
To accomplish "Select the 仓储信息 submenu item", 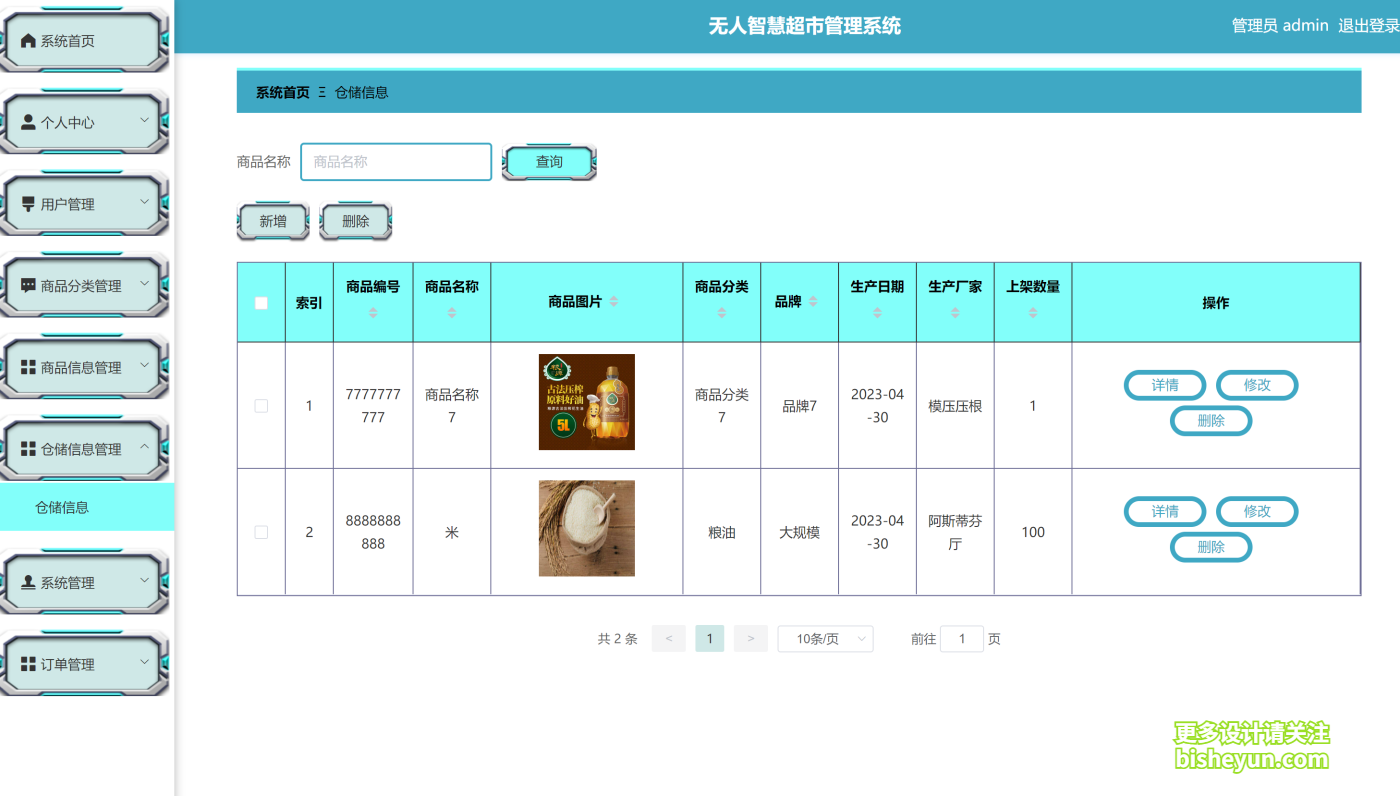I will 62,508.
